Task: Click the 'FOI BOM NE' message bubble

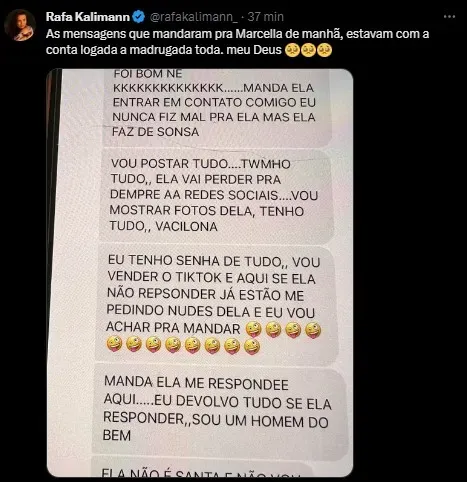Action: tap(215, 107)
